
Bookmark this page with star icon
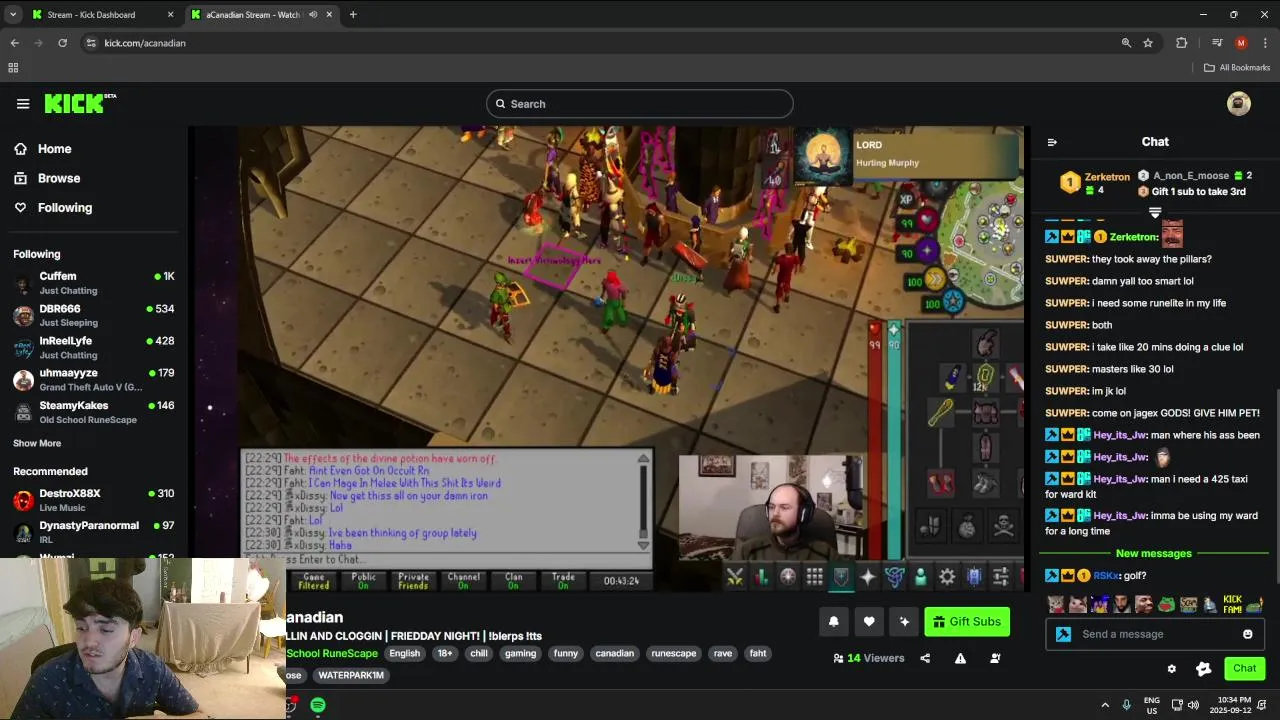tap(1148, 43)
